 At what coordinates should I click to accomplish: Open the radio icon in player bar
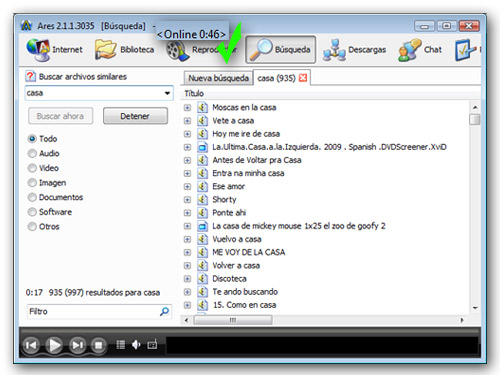(x=152, y=344)
